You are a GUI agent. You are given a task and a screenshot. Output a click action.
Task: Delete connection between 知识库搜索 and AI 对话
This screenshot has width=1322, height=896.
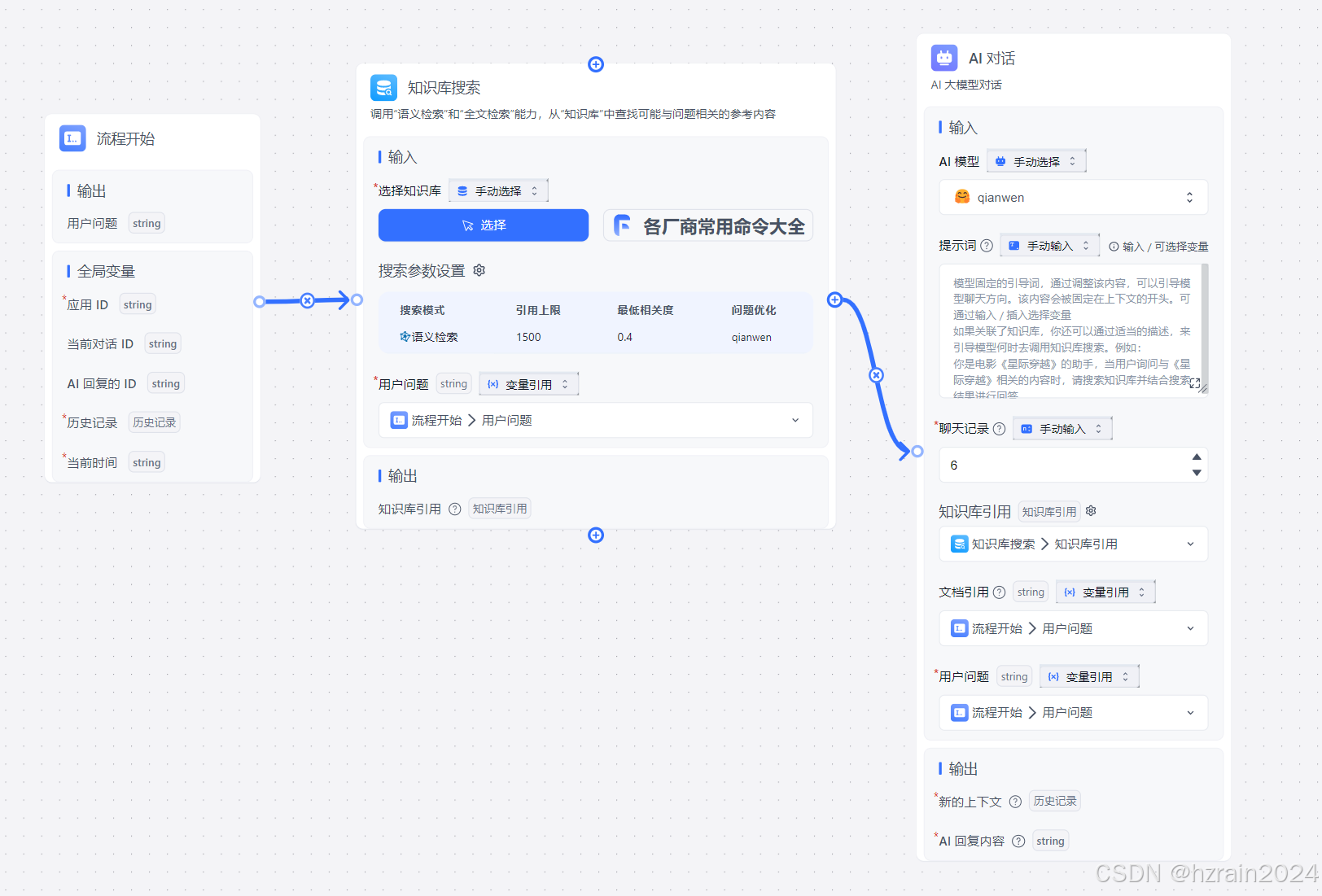pyautogui.click(x=876, y=375)
